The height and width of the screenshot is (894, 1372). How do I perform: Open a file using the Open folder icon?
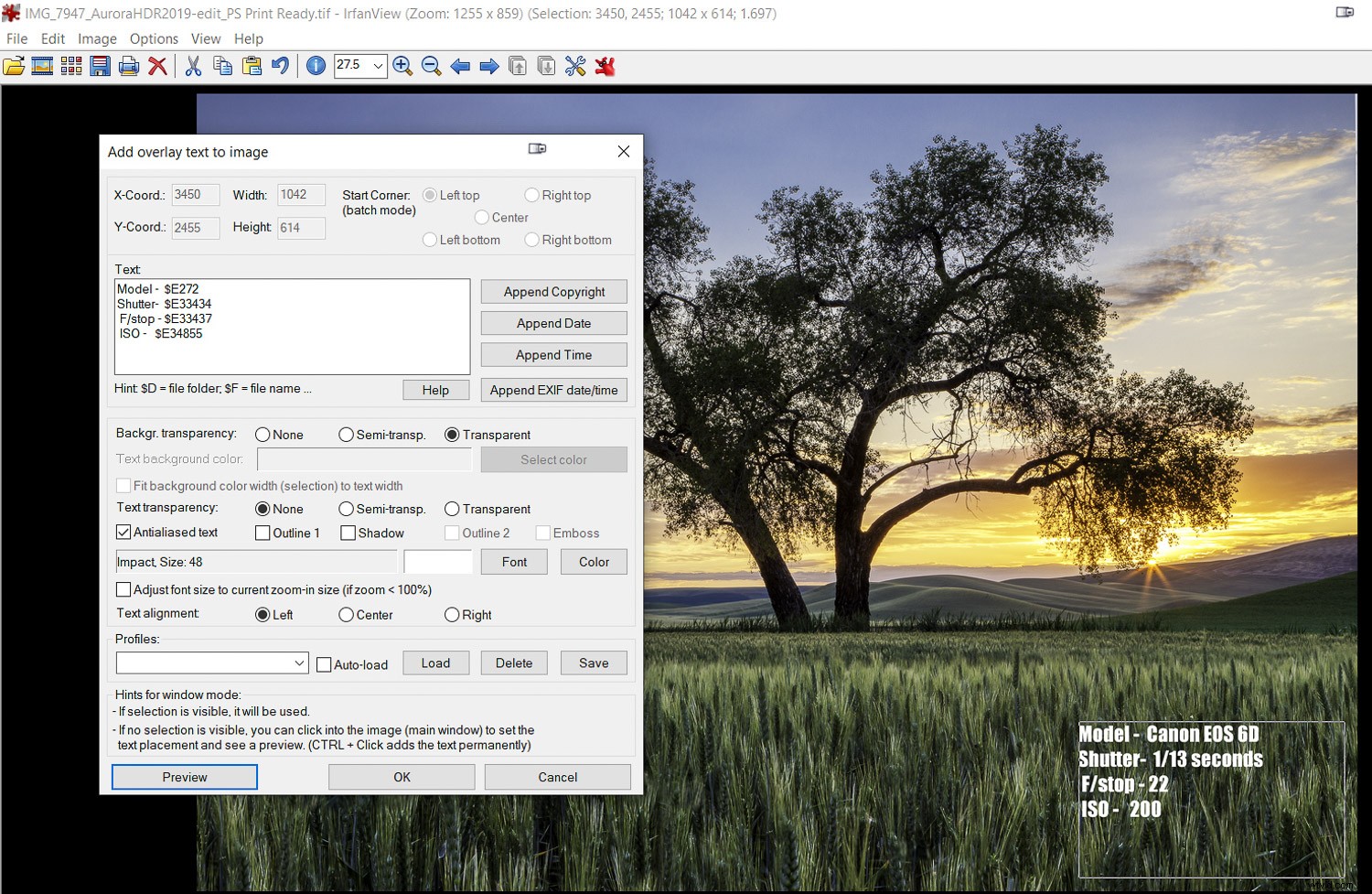point(14,65)
